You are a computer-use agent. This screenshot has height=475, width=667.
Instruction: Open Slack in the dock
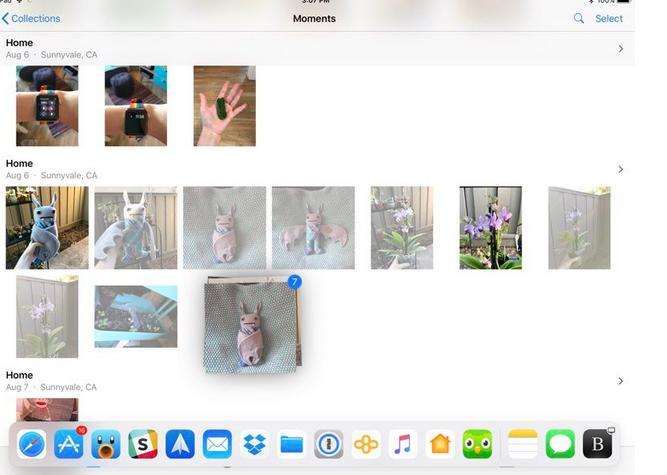[x=143, y=444]
